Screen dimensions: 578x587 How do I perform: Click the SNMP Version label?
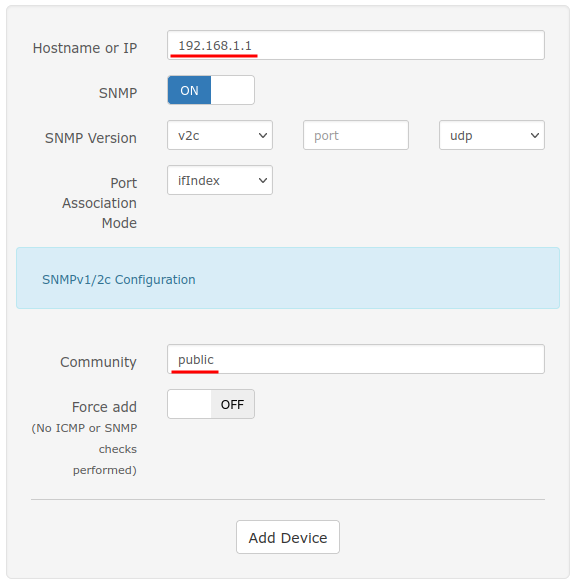coord(91,138)
